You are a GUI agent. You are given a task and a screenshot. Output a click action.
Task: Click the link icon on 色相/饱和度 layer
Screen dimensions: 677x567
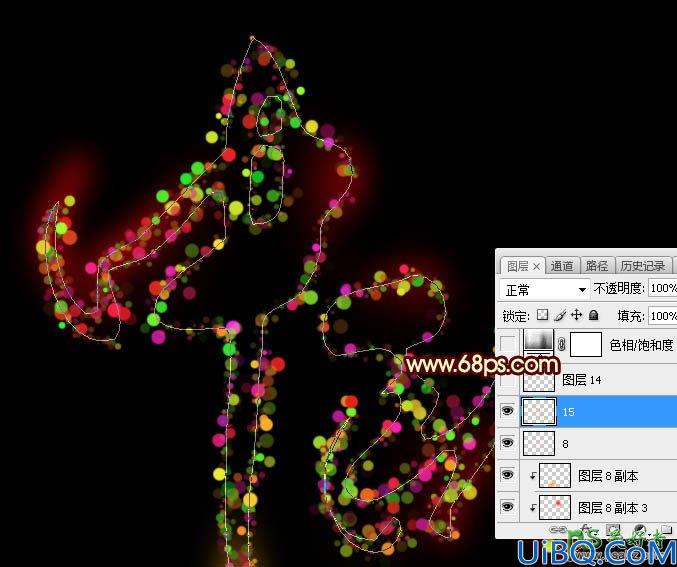pos(562,345)
